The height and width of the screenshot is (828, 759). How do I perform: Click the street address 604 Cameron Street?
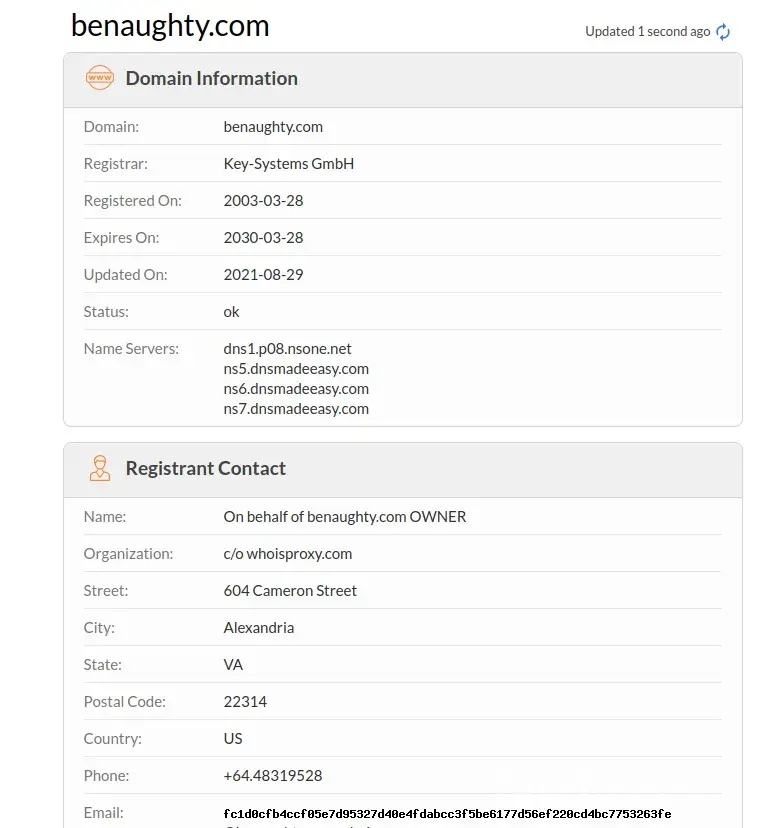(290, 591)
